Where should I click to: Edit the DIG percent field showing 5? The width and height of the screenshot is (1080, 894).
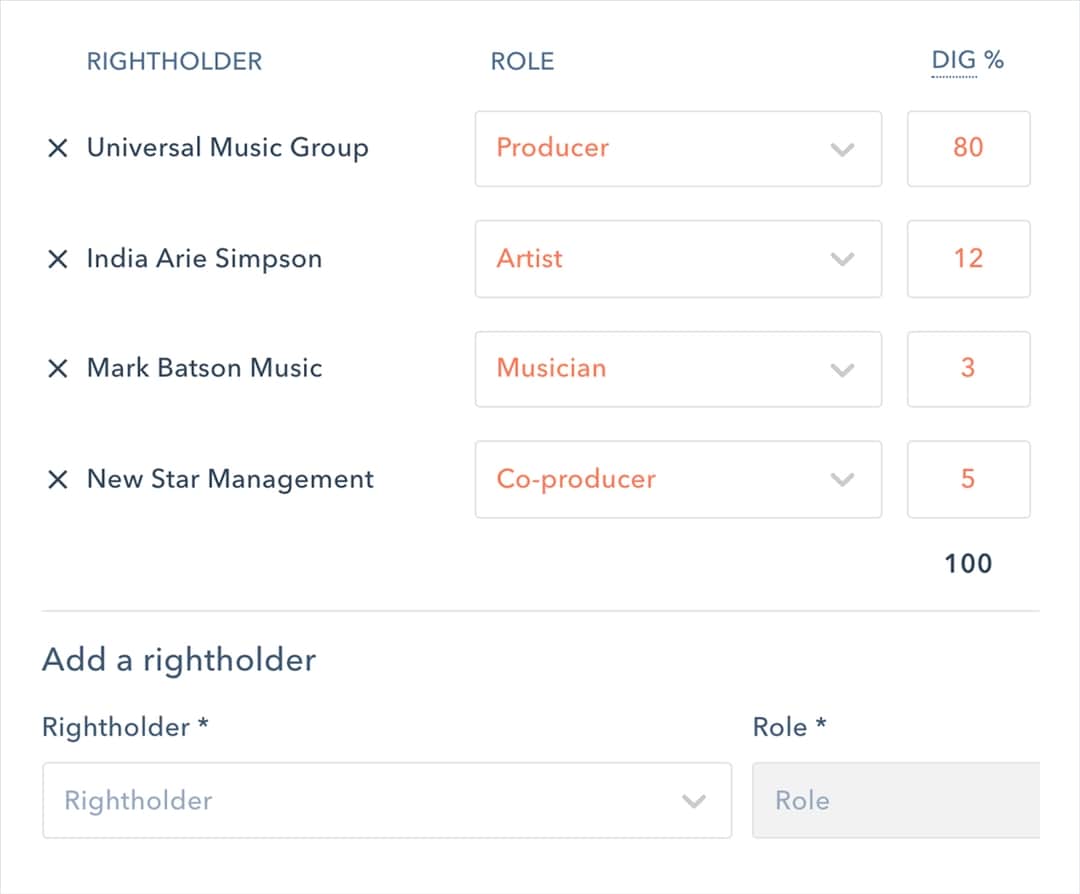967,480
